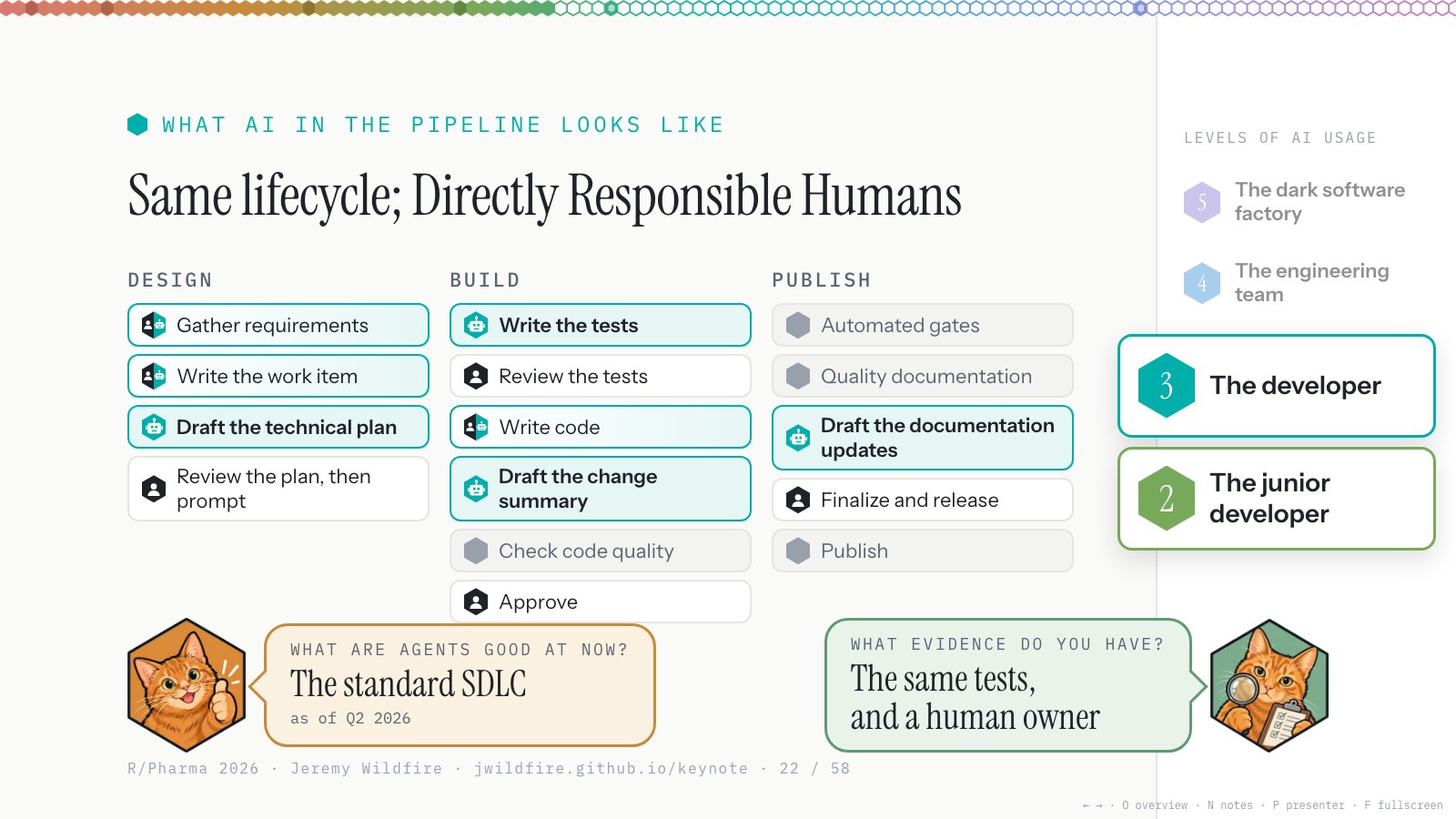
Task: Click the icon beside Write the work item
Action: click(154, 376)
